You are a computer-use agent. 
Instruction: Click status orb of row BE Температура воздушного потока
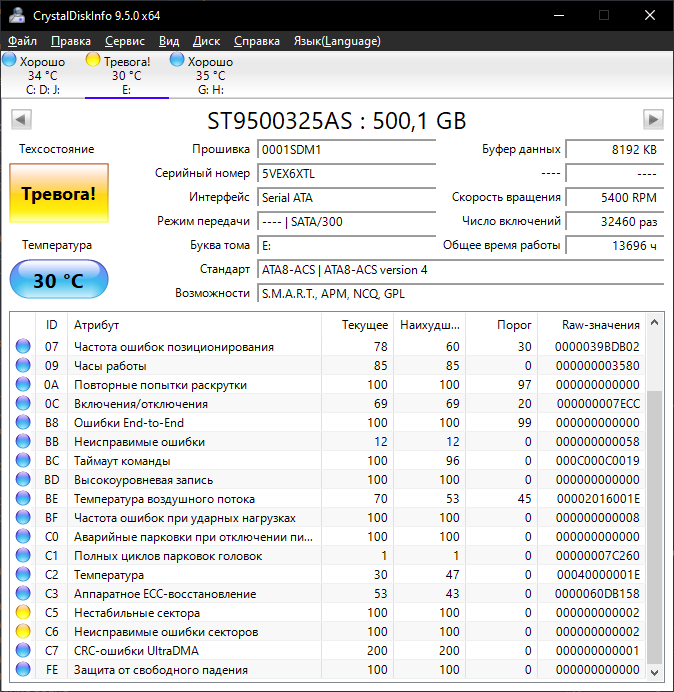click(23, 498)
